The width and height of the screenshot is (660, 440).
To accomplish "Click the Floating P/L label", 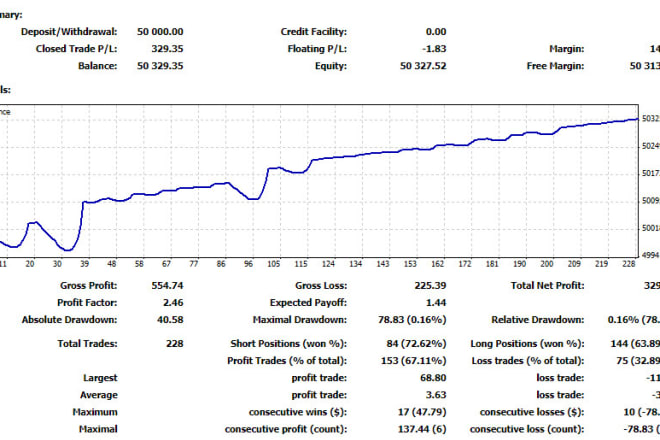I will coord(317,49).
